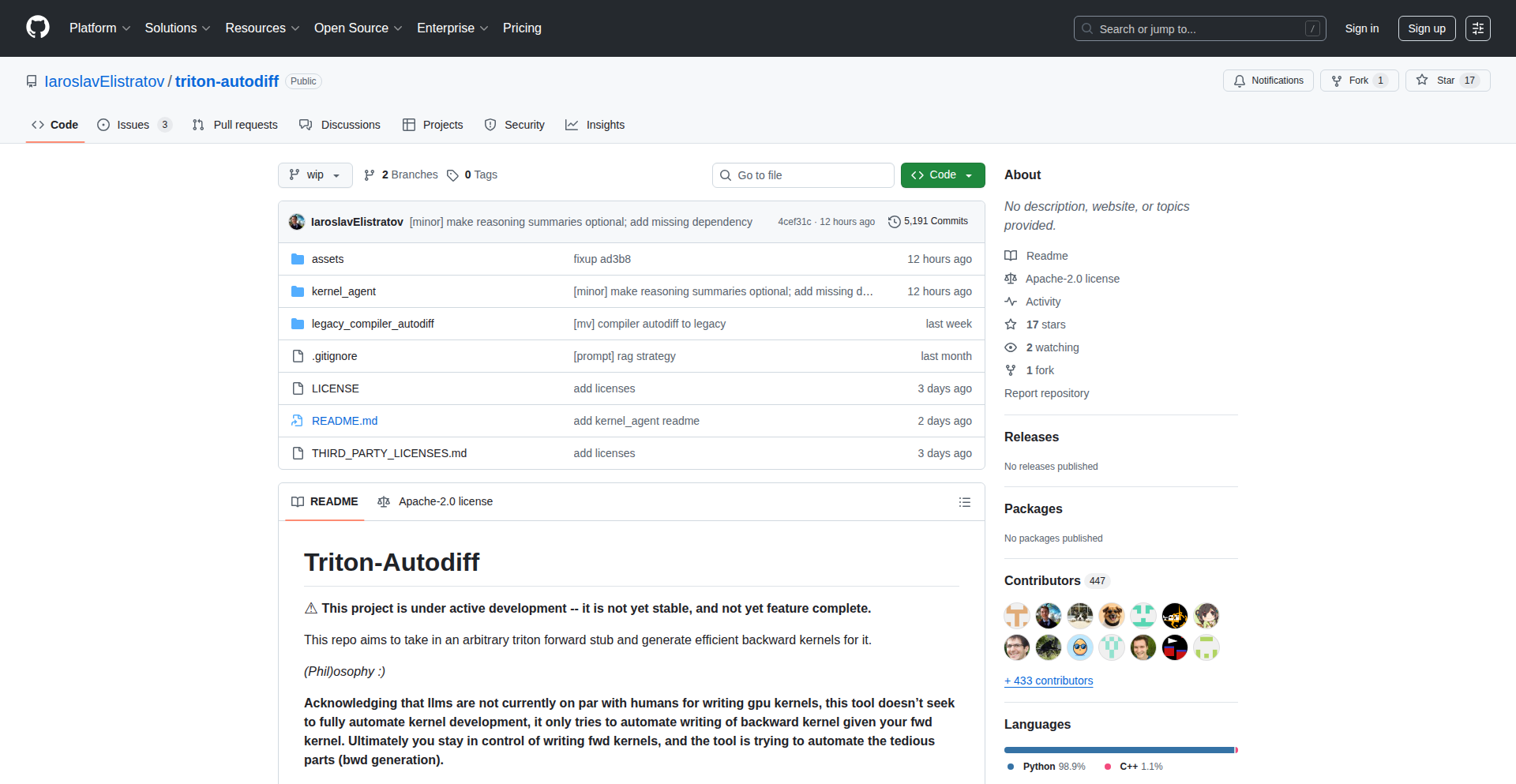The image size is (1516, 784).
Task: Open the Pricing link
Action: pyautogui.click(x=522, y=28)
